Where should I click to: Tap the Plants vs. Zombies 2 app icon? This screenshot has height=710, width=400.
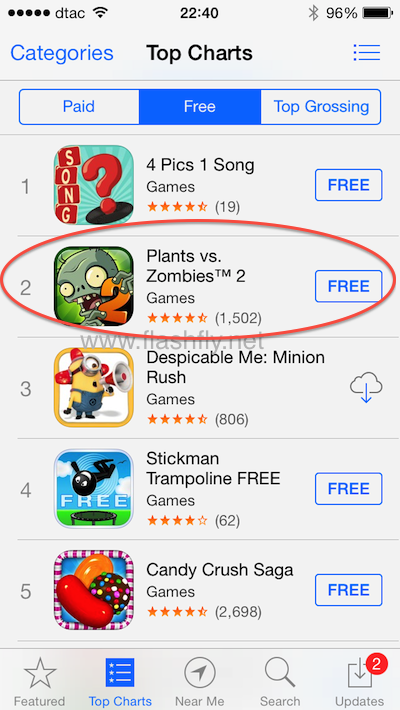(x=94, y=286)
